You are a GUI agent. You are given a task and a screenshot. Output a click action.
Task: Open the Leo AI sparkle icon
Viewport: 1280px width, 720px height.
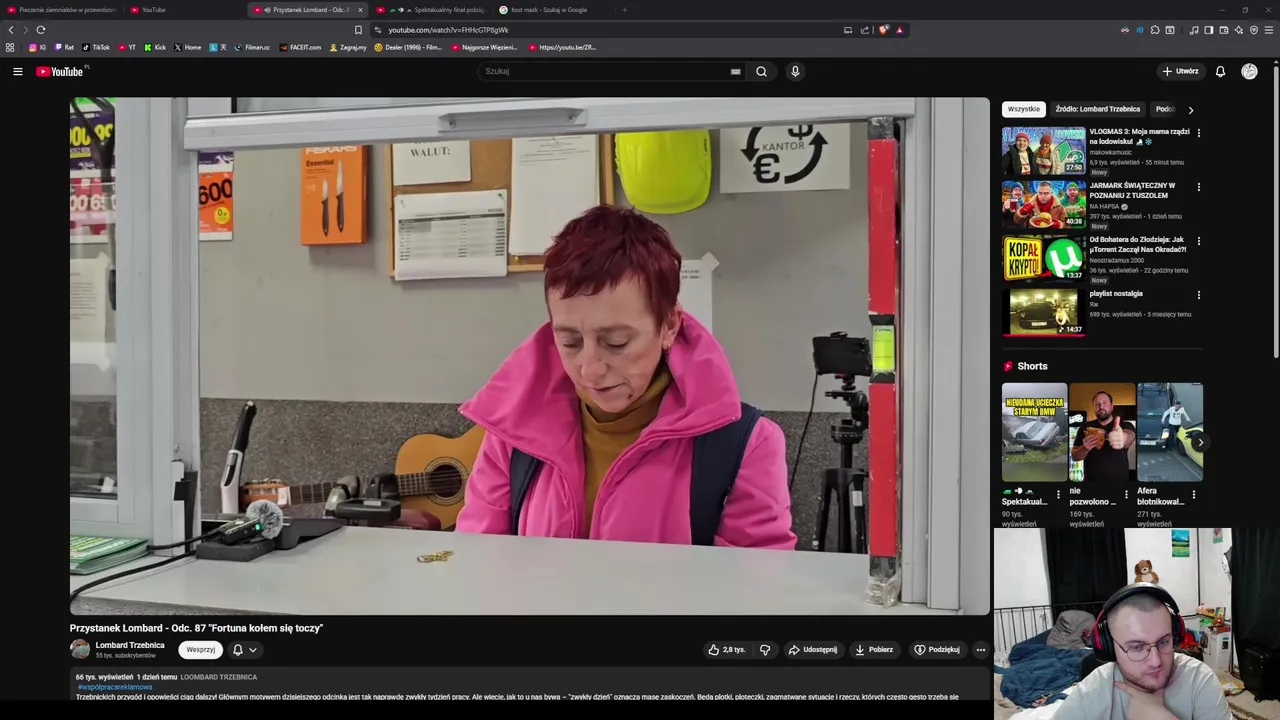(1239, 30)
